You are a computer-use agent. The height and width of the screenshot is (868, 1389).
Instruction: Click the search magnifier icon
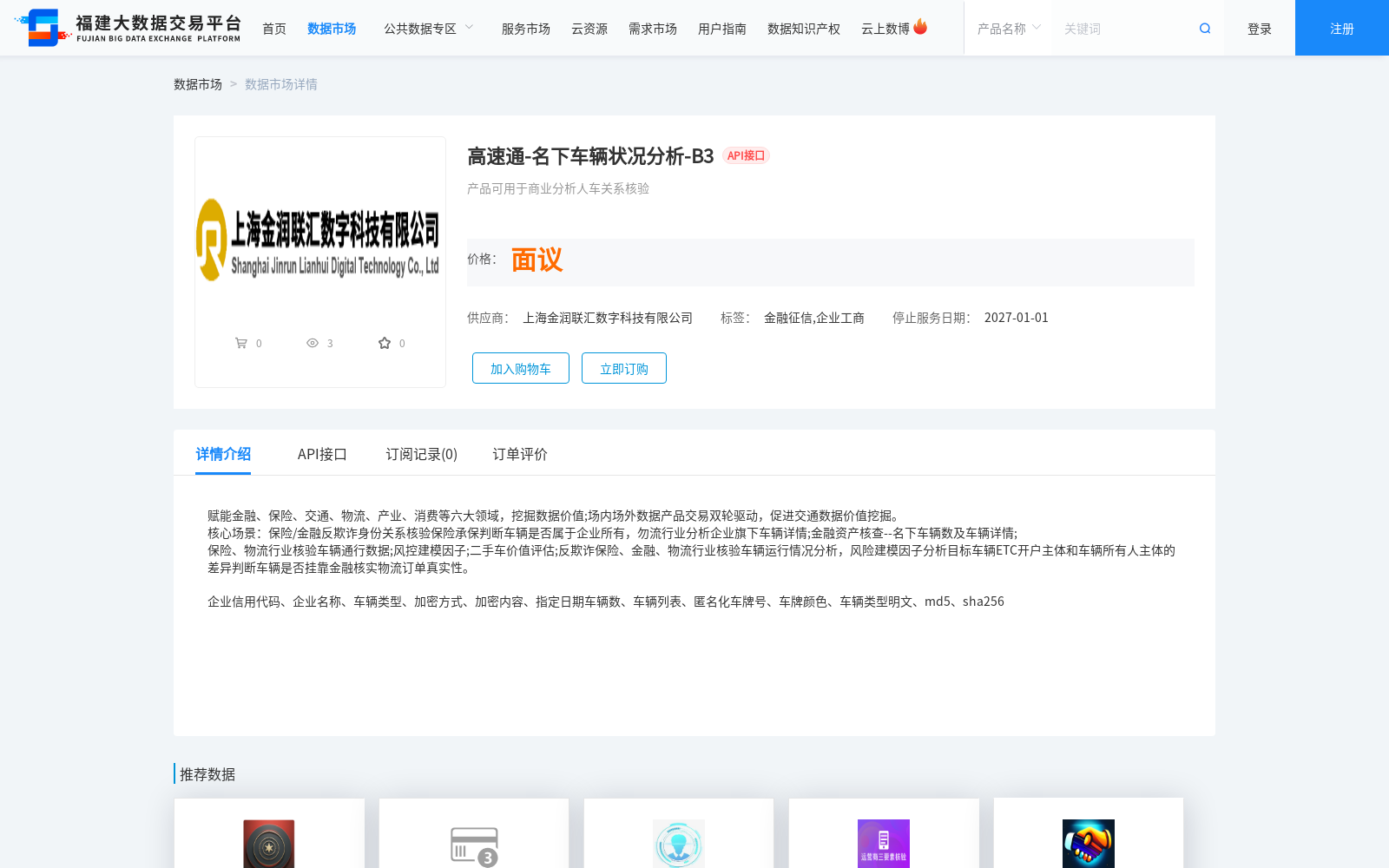click(1205, 29)
